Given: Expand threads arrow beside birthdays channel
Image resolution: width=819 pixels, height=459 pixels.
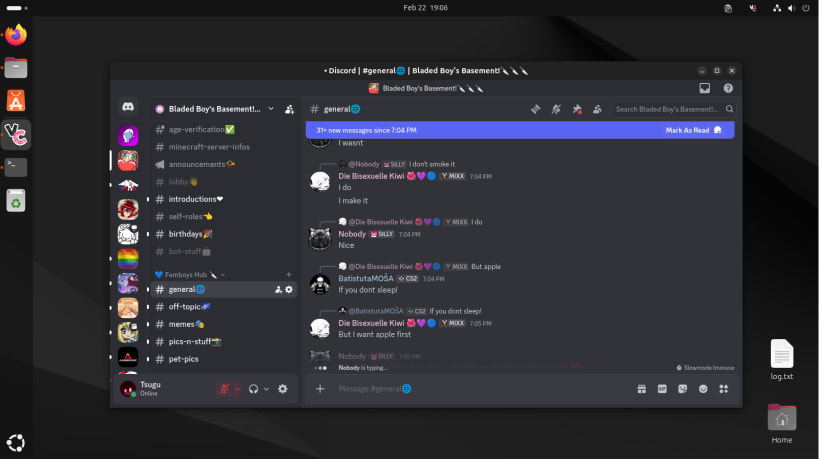Looking at the screenshot, I should coord(148,234).
